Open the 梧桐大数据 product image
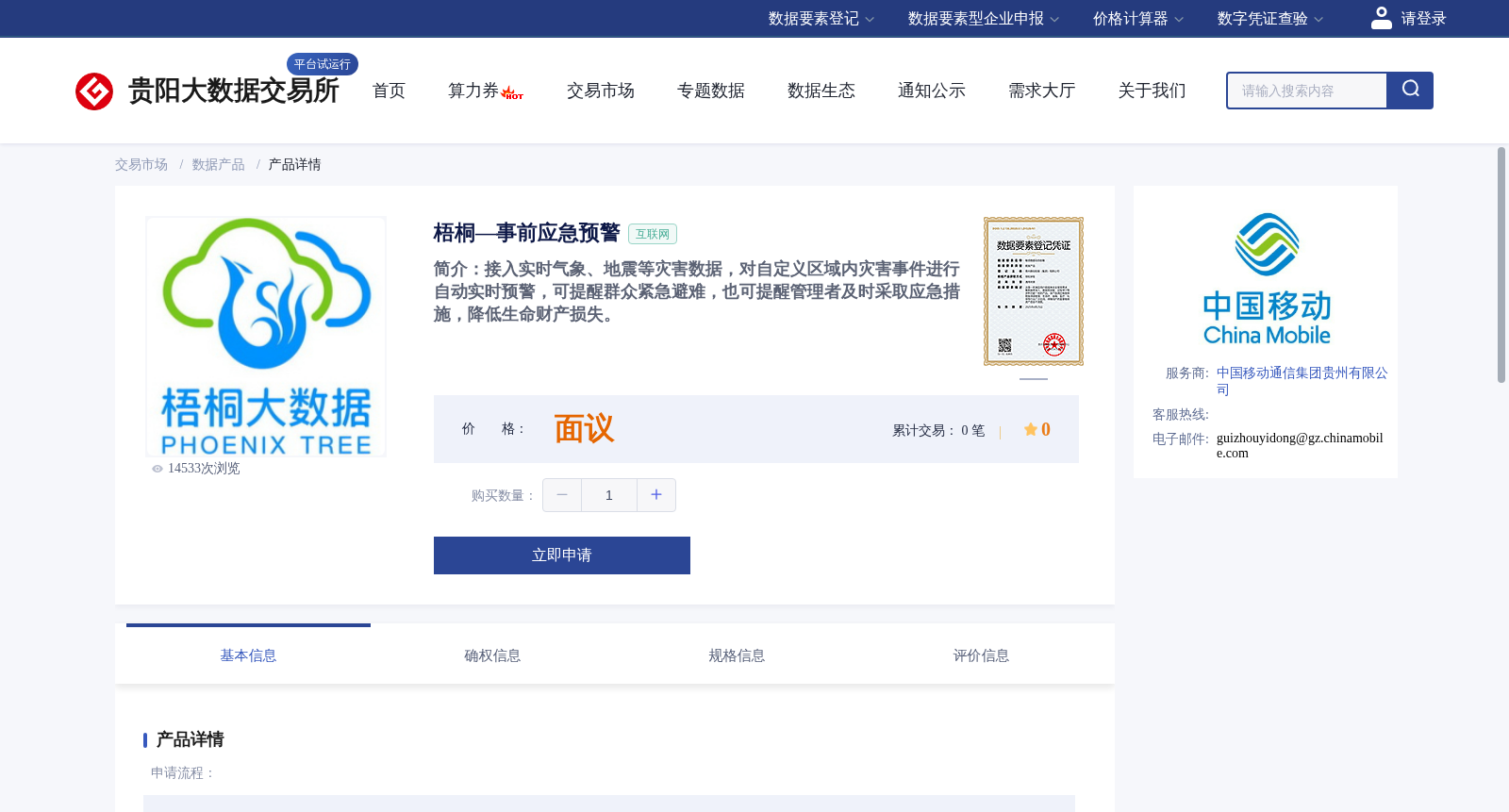 pos(266,337)
